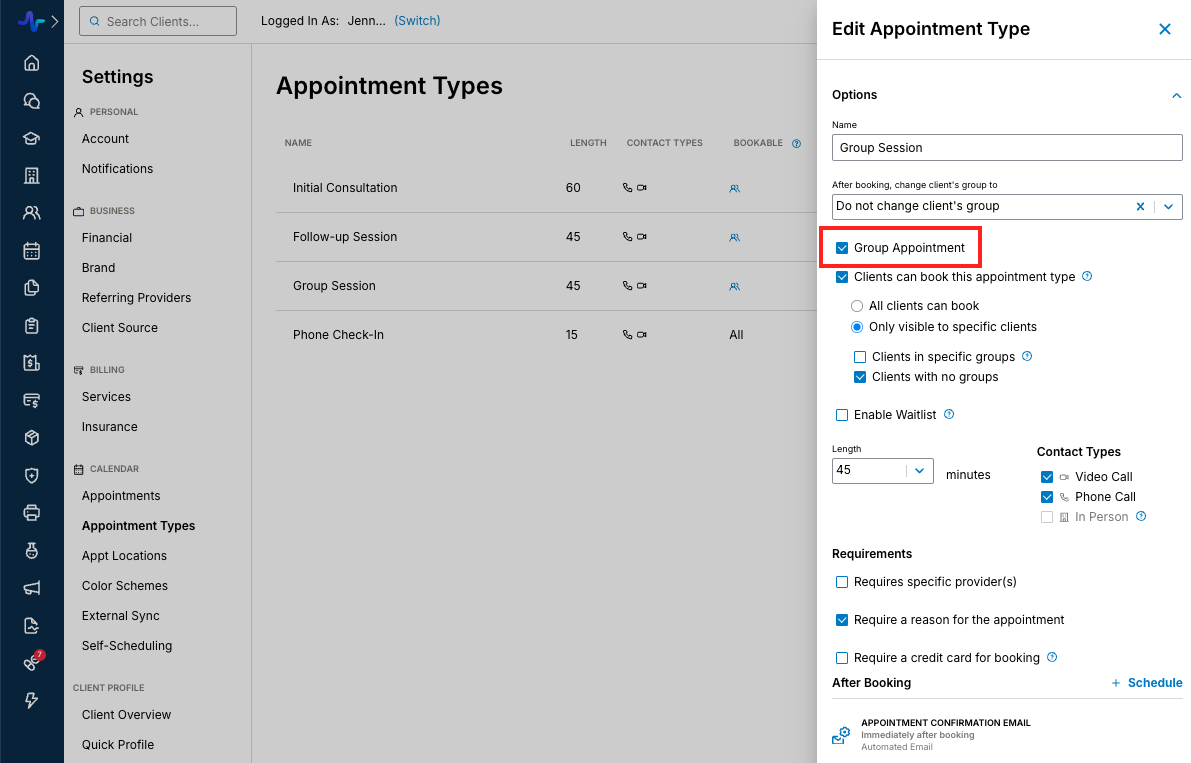Open the shield sidebar icon
This screenshot has height=763, width=1191.
[31, 475]
